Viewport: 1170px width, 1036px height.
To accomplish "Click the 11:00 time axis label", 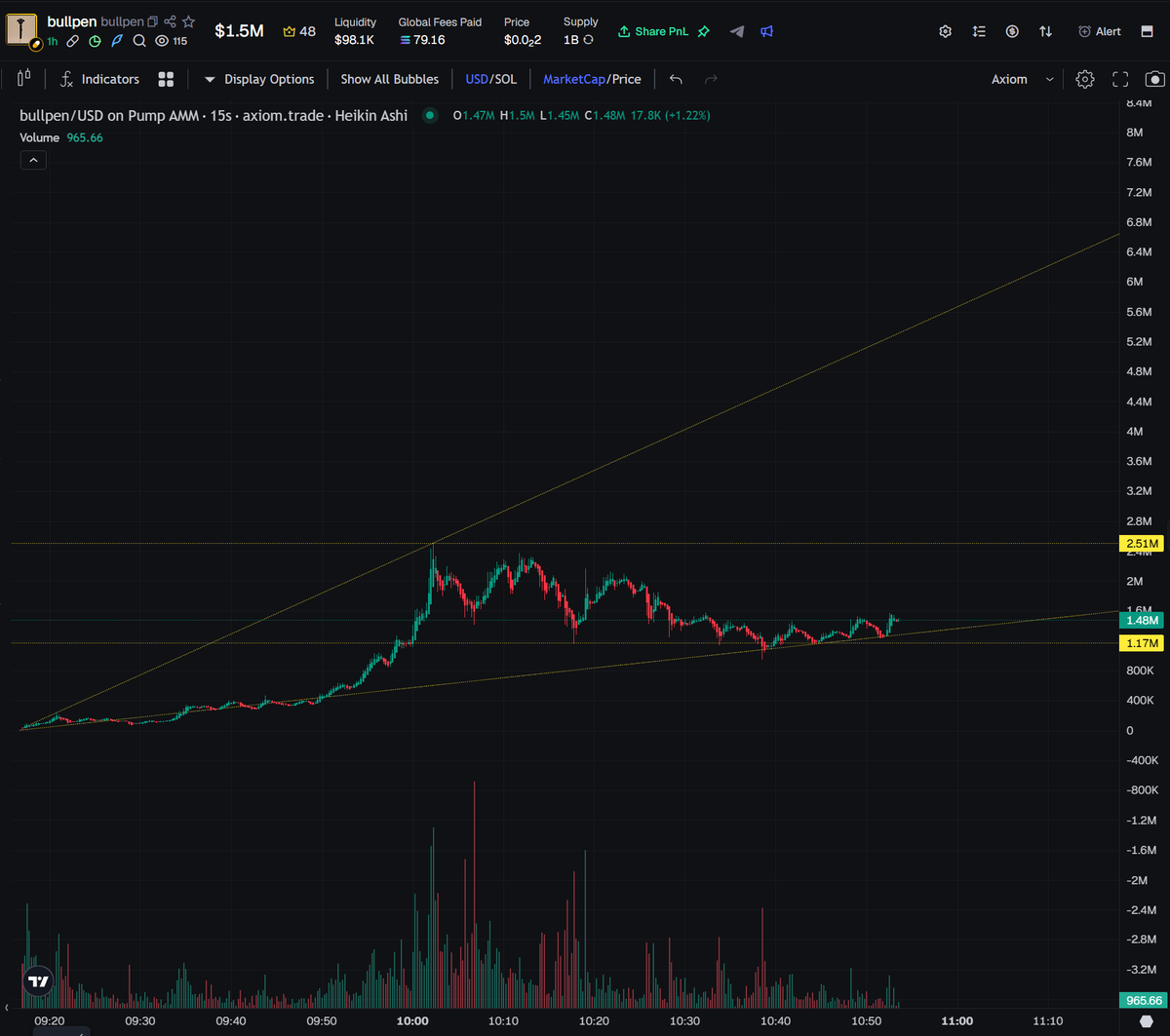I will (x=956, y=1020).
